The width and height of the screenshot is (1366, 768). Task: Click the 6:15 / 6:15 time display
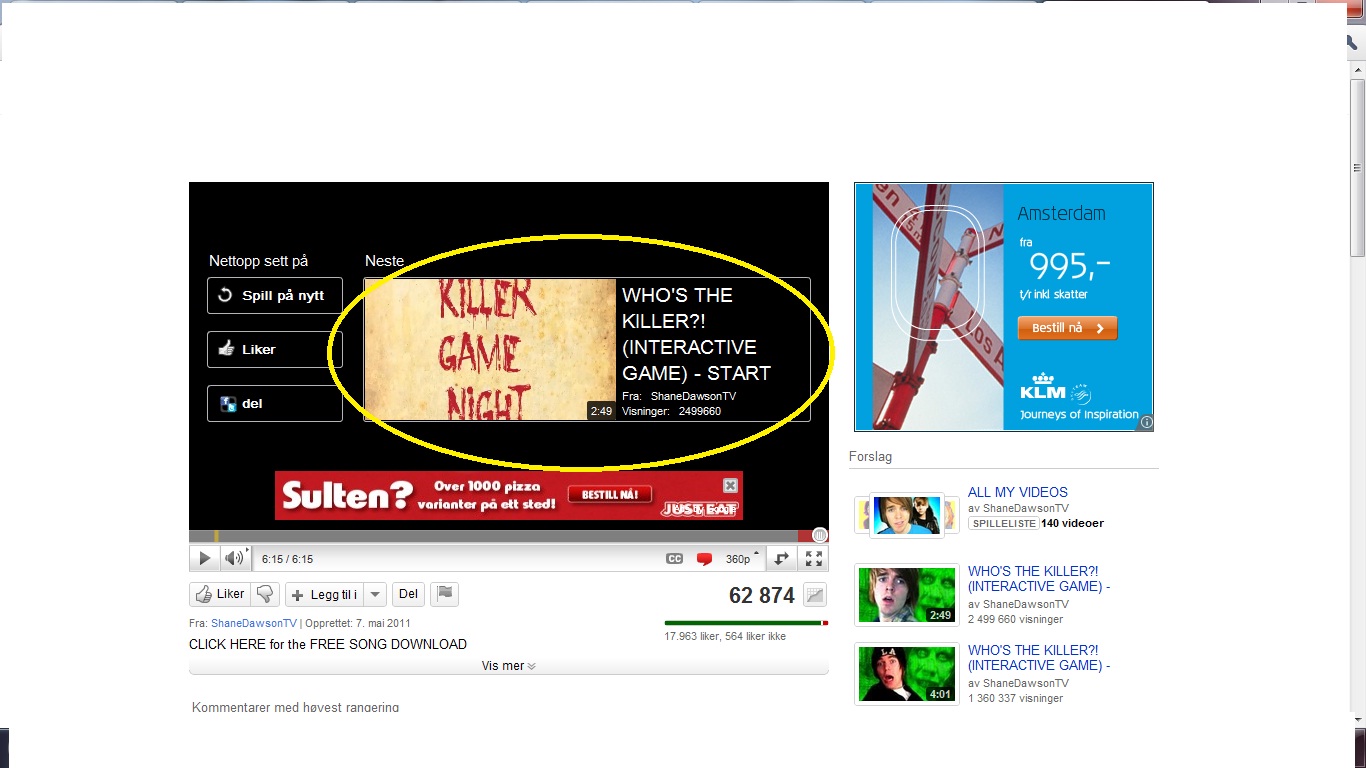288,560
